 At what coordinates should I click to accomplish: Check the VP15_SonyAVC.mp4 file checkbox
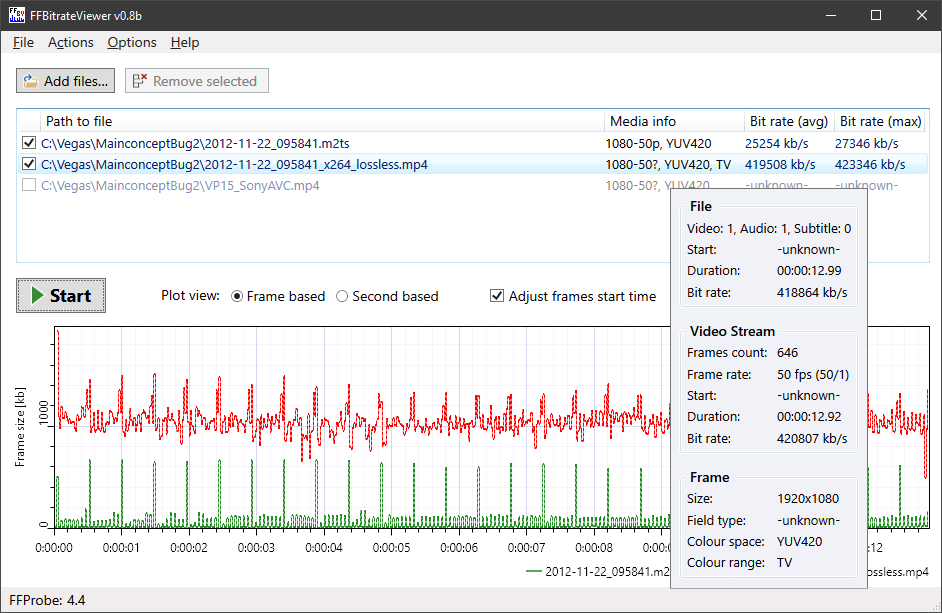28,185
